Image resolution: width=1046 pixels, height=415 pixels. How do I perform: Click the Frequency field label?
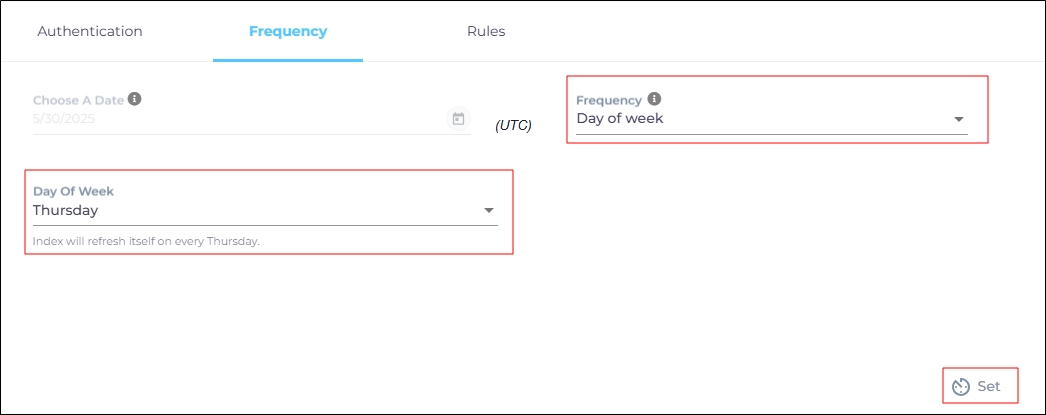point(609,100)
